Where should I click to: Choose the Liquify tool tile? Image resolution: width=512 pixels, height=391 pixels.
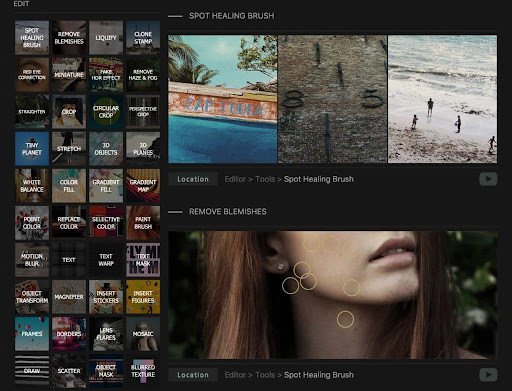pyautogui.click(x=106, y=38)
